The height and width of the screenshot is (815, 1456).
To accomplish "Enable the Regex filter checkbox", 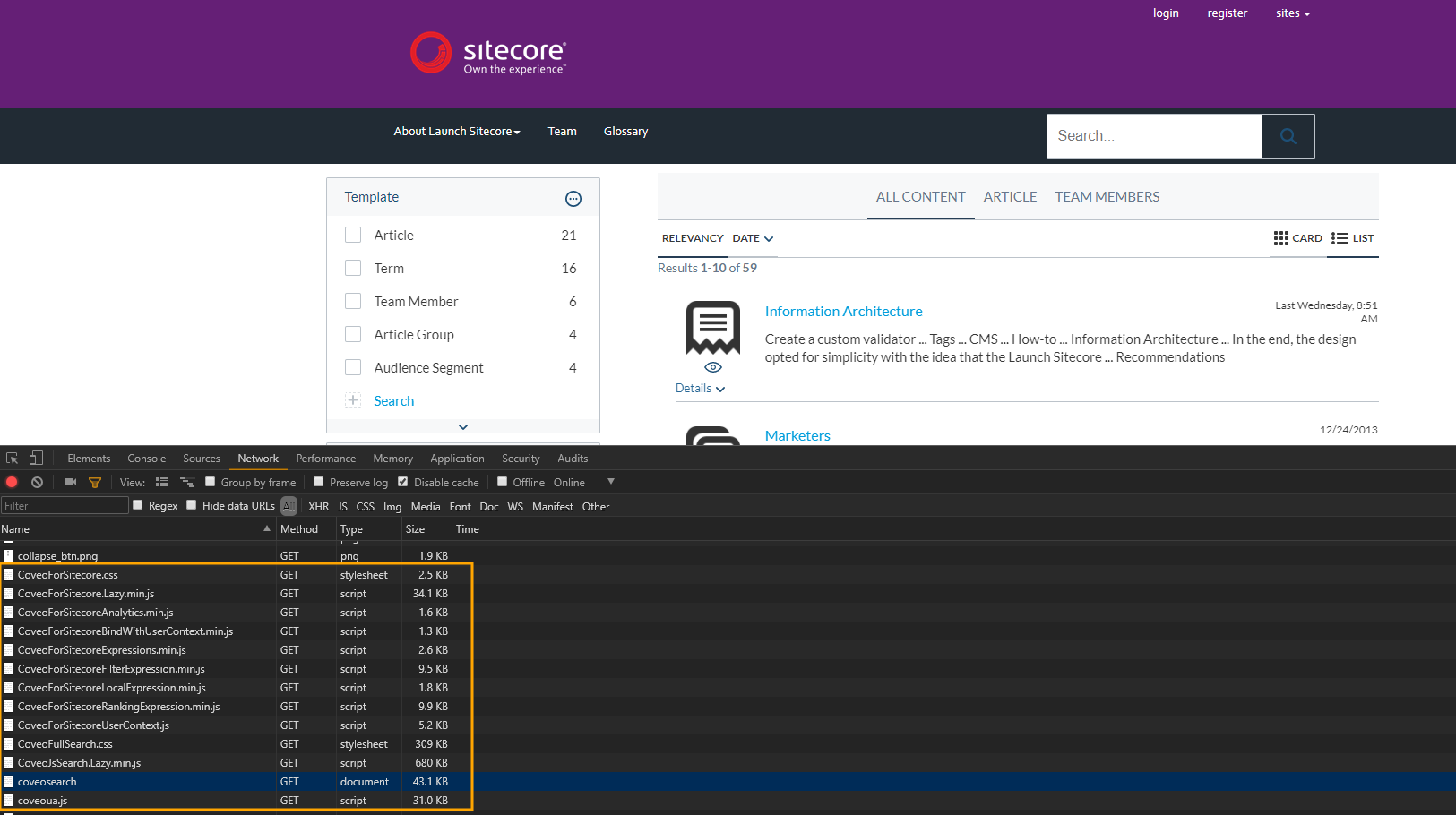I will (138, 505).
